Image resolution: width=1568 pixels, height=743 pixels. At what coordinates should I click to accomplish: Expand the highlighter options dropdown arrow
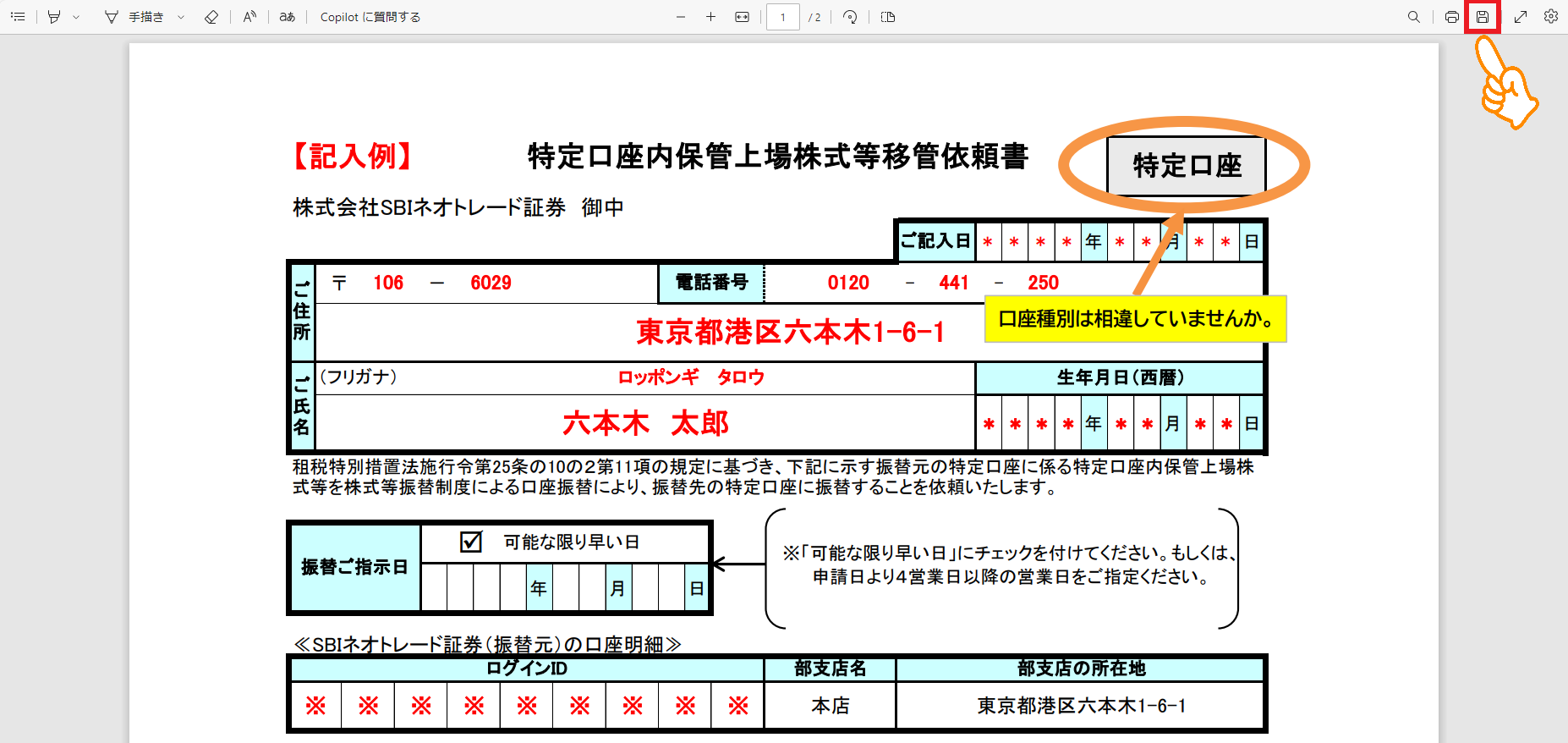76,17
